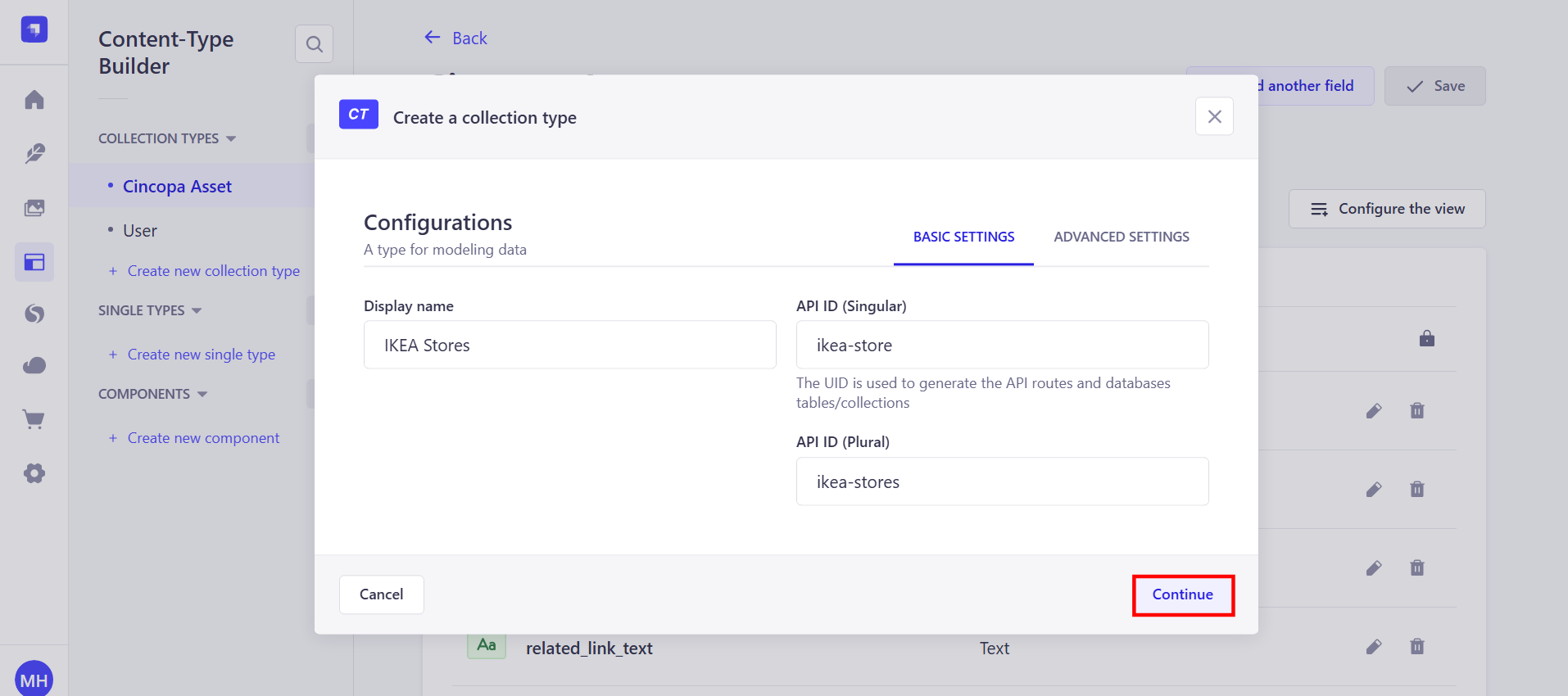
Task: Click Configure the view button
Action: pos(1387,209)
